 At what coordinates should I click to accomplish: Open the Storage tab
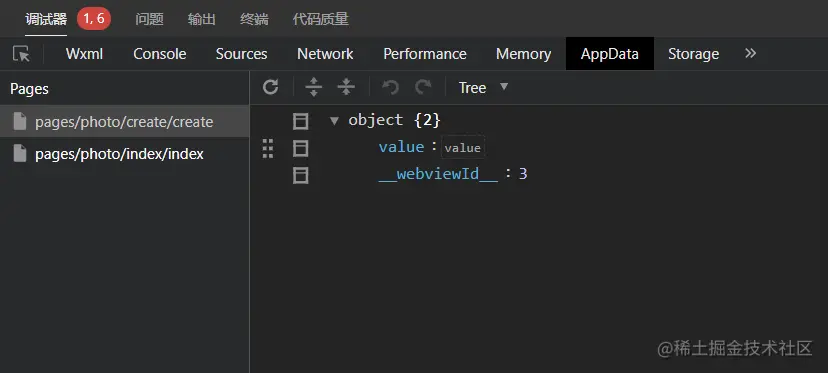(x=693, y=54)
